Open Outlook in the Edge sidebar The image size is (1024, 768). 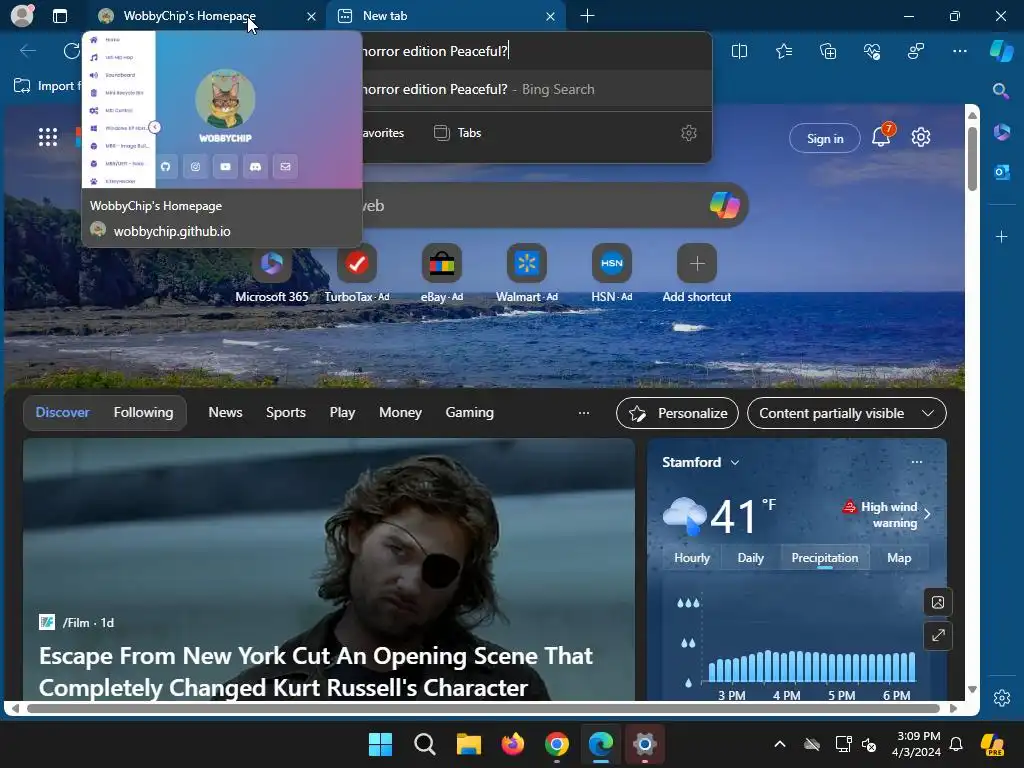tap(1001, 172)
